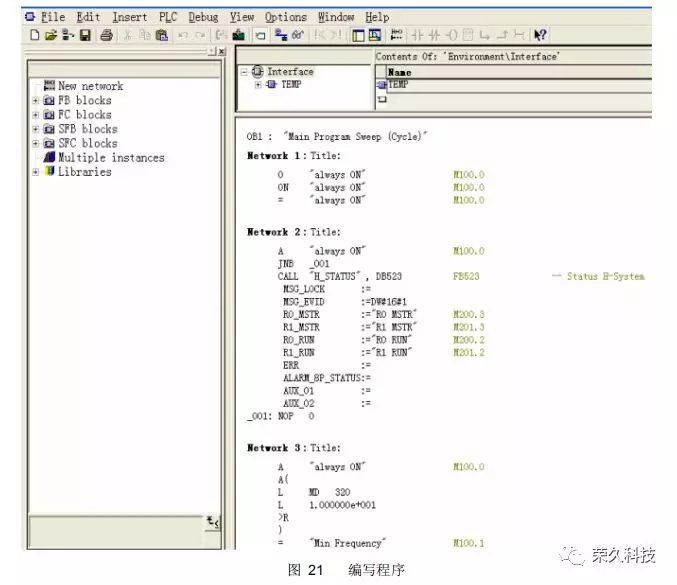
Task: Select the Multiple instances entry
Action: tap(110, 157)
